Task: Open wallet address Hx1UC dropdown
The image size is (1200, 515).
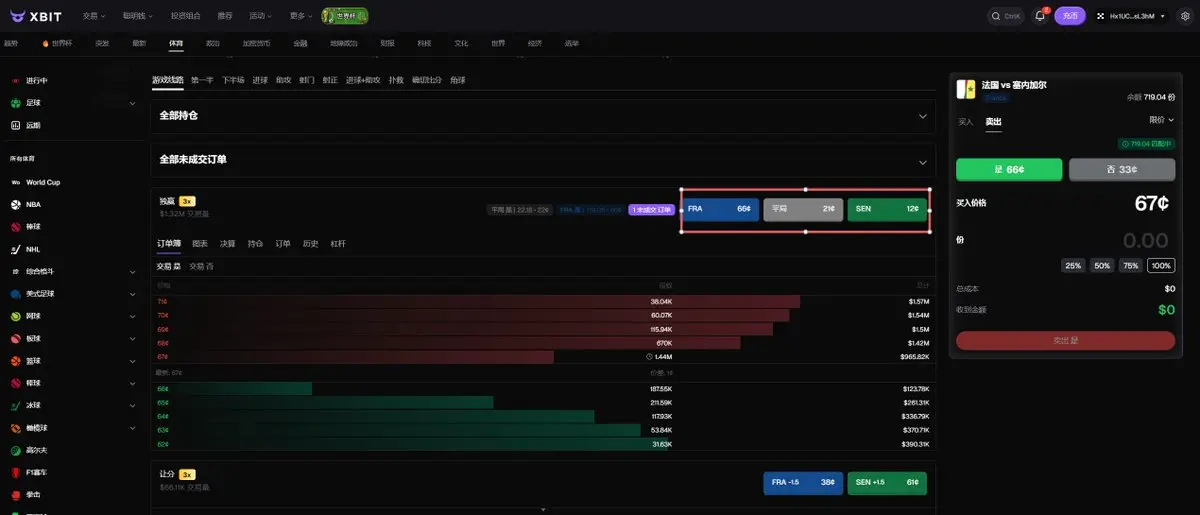Action: [x=1131, y=16]
